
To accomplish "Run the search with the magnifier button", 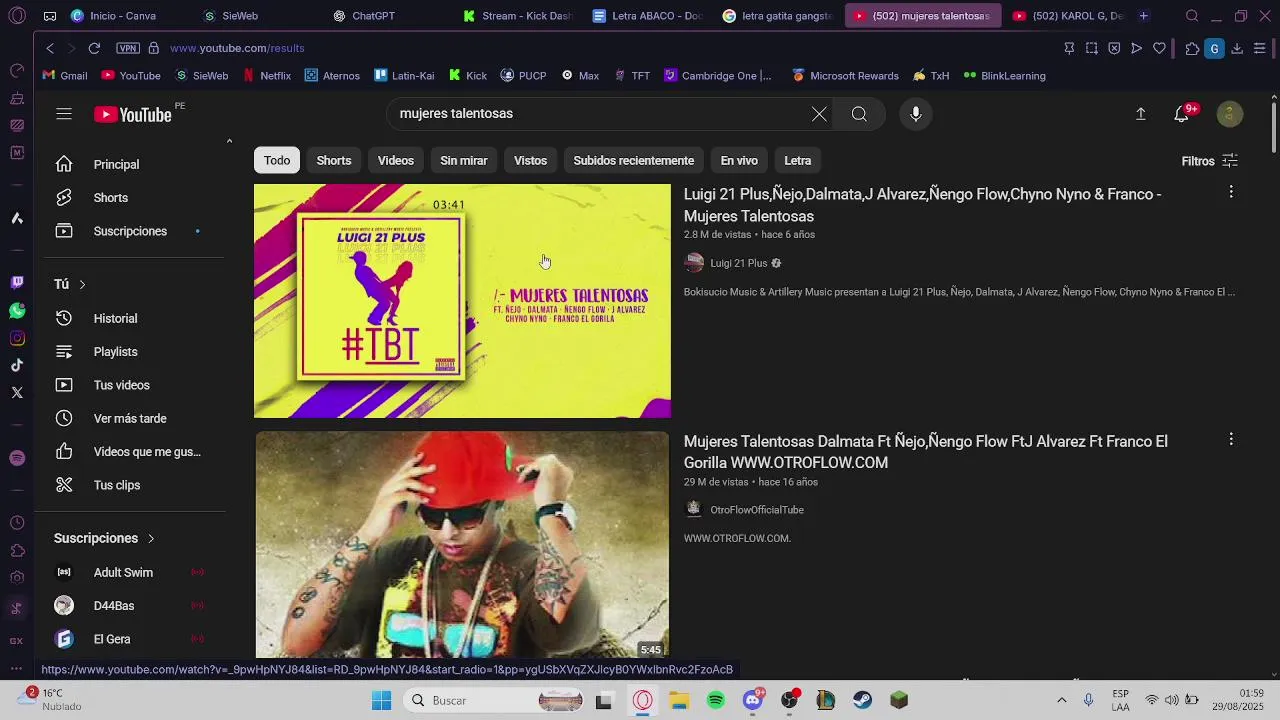I will pyautogui.click(x=859, y=114).
